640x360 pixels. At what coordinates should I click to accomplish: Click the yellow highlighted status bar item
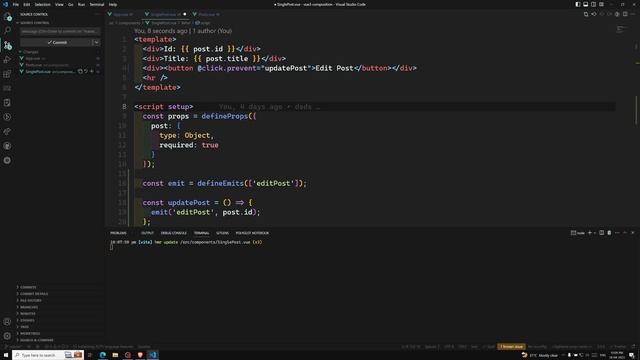[x=511, y=347]
